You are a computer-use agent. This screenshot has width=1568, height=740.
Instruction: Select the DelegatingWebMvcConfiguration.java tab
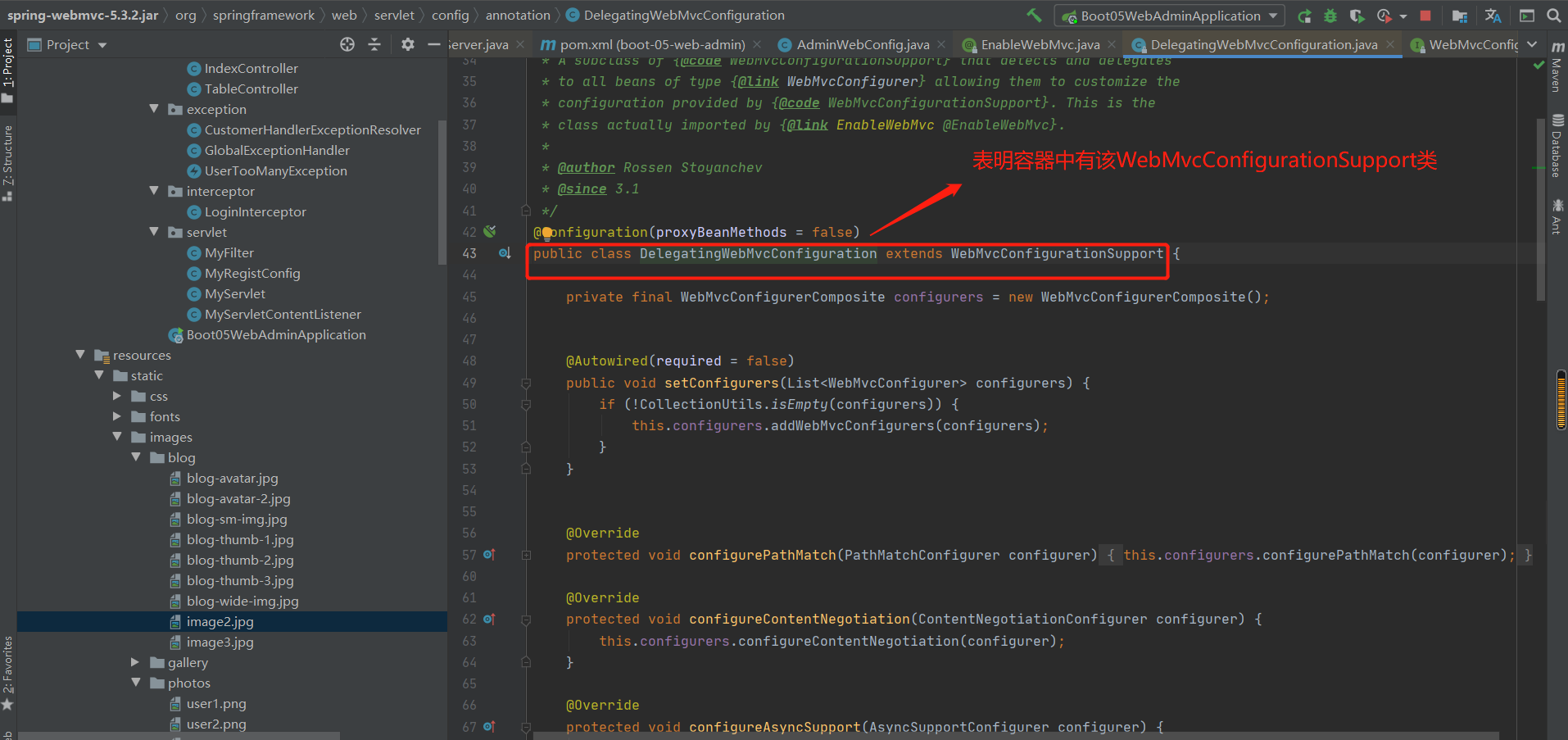click(x=1262, y=44)
